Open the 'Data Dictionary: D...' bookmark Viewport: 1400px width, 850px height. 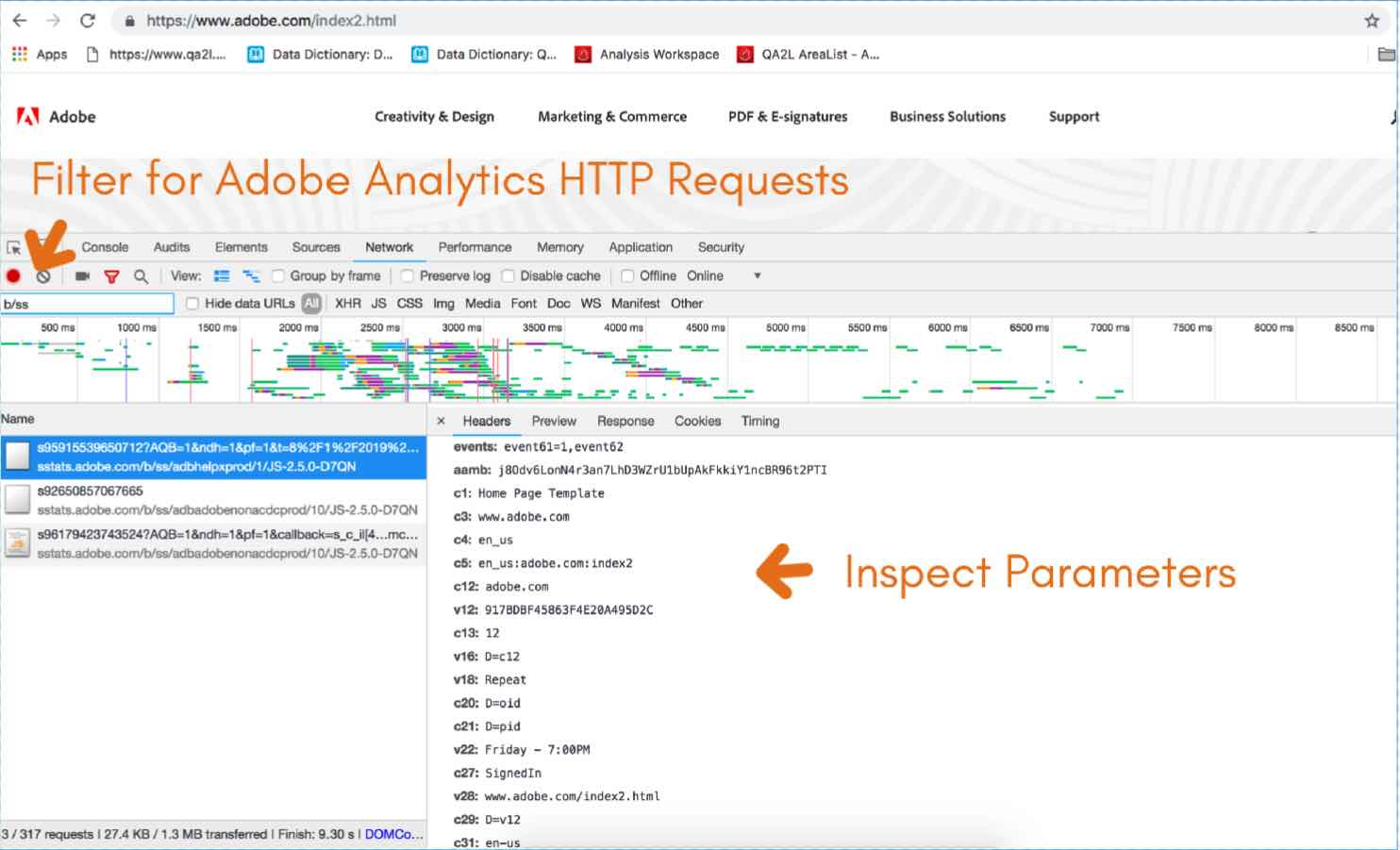(320, 55)
